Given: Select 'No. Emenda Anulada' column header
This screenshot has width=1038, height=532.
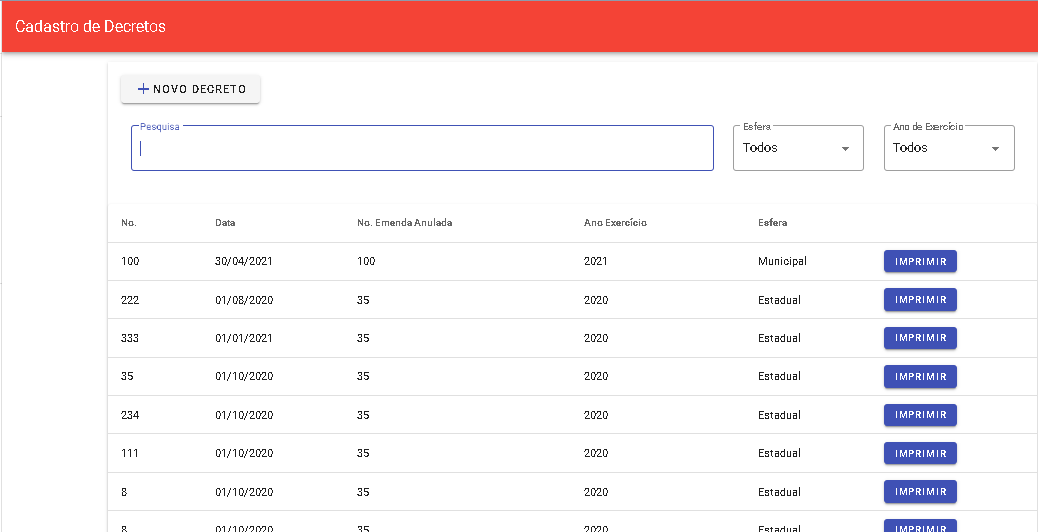Looking at the screenshot, I should [404, 223].
